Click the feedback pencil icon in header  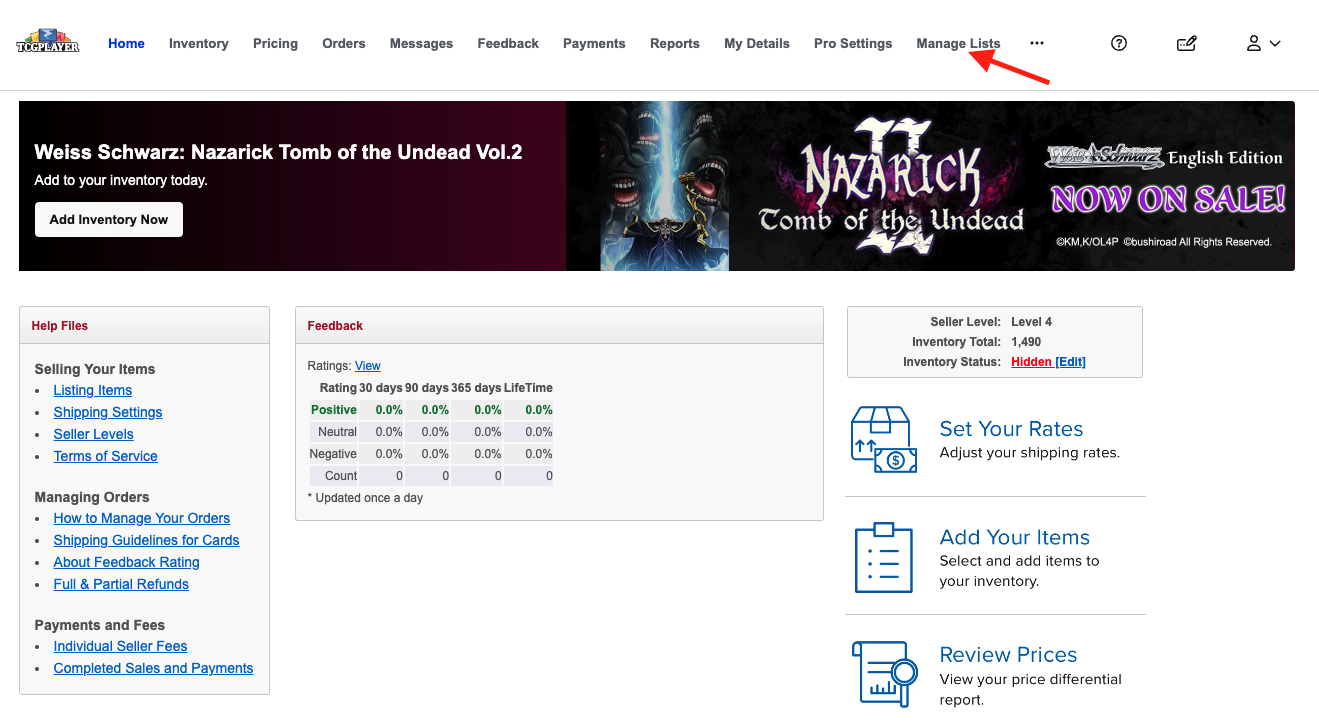point(1187,43)
